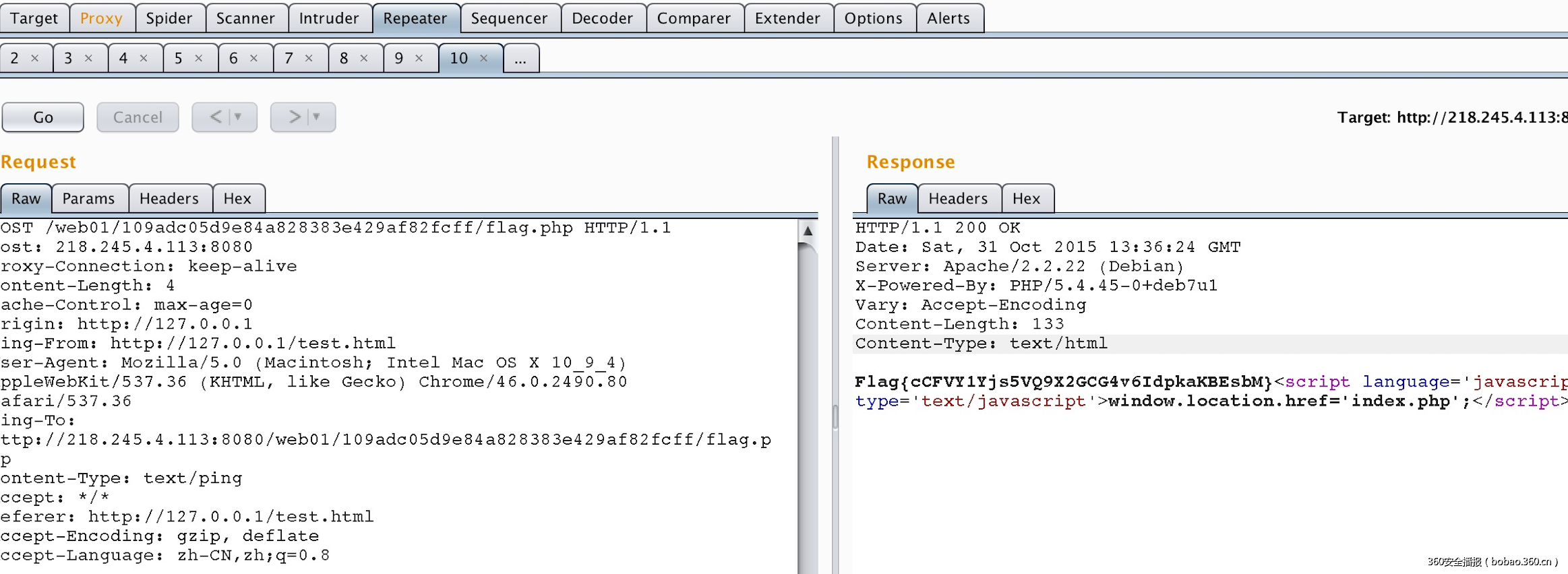Select Repeater tab number 6
1568x574 pixels.
(233, 59)
